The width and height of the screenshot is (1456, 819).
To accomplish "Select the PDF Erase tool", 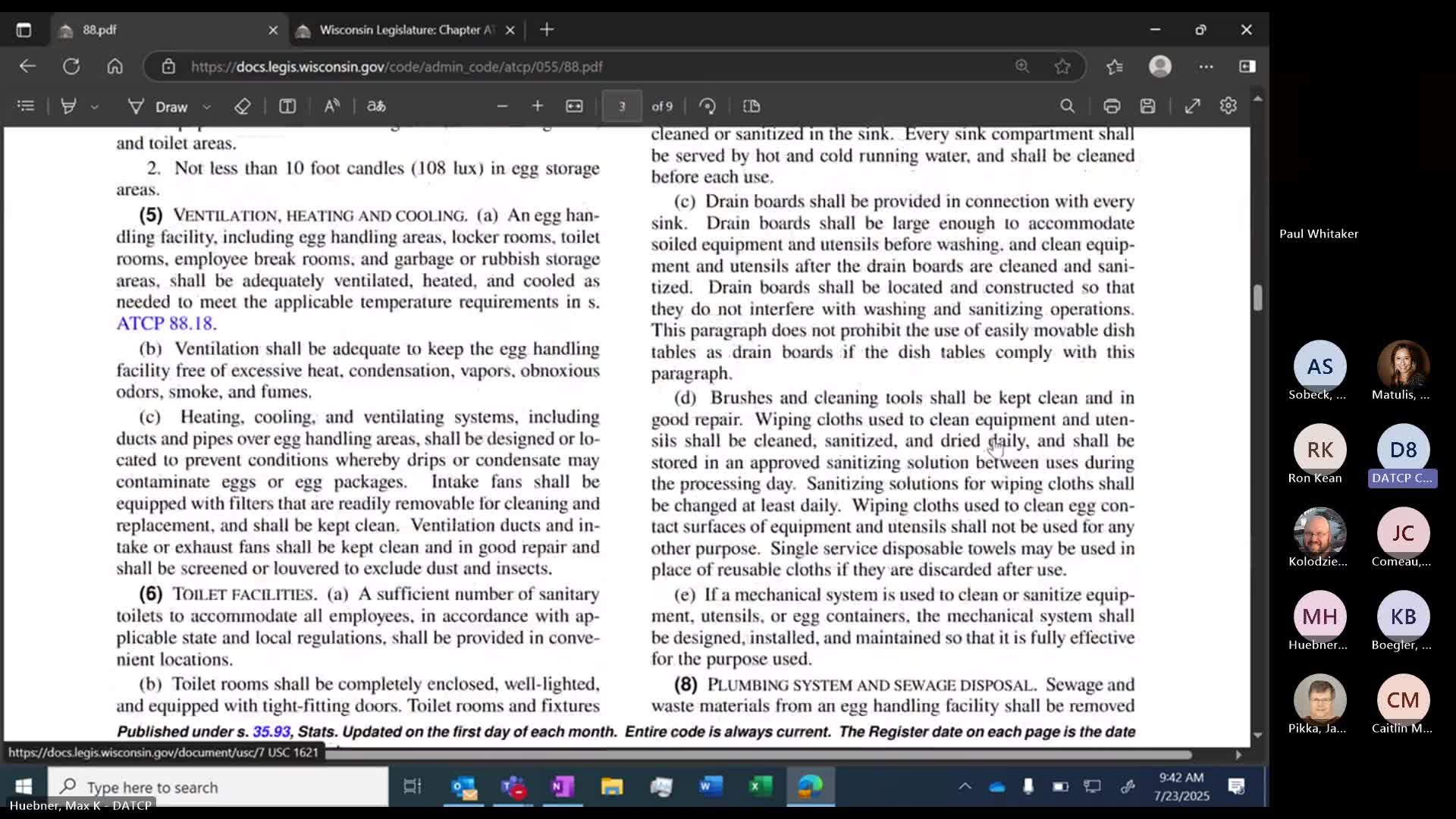I will coord(243,106).
